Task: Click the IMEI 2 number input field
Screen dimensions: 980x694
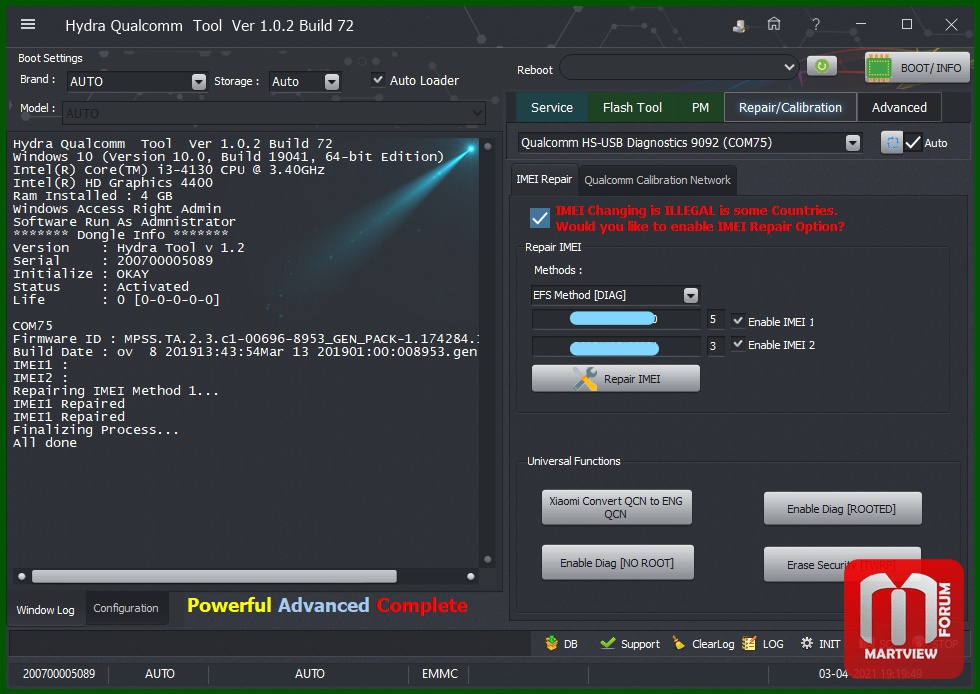Action: (x=616, y=346)
